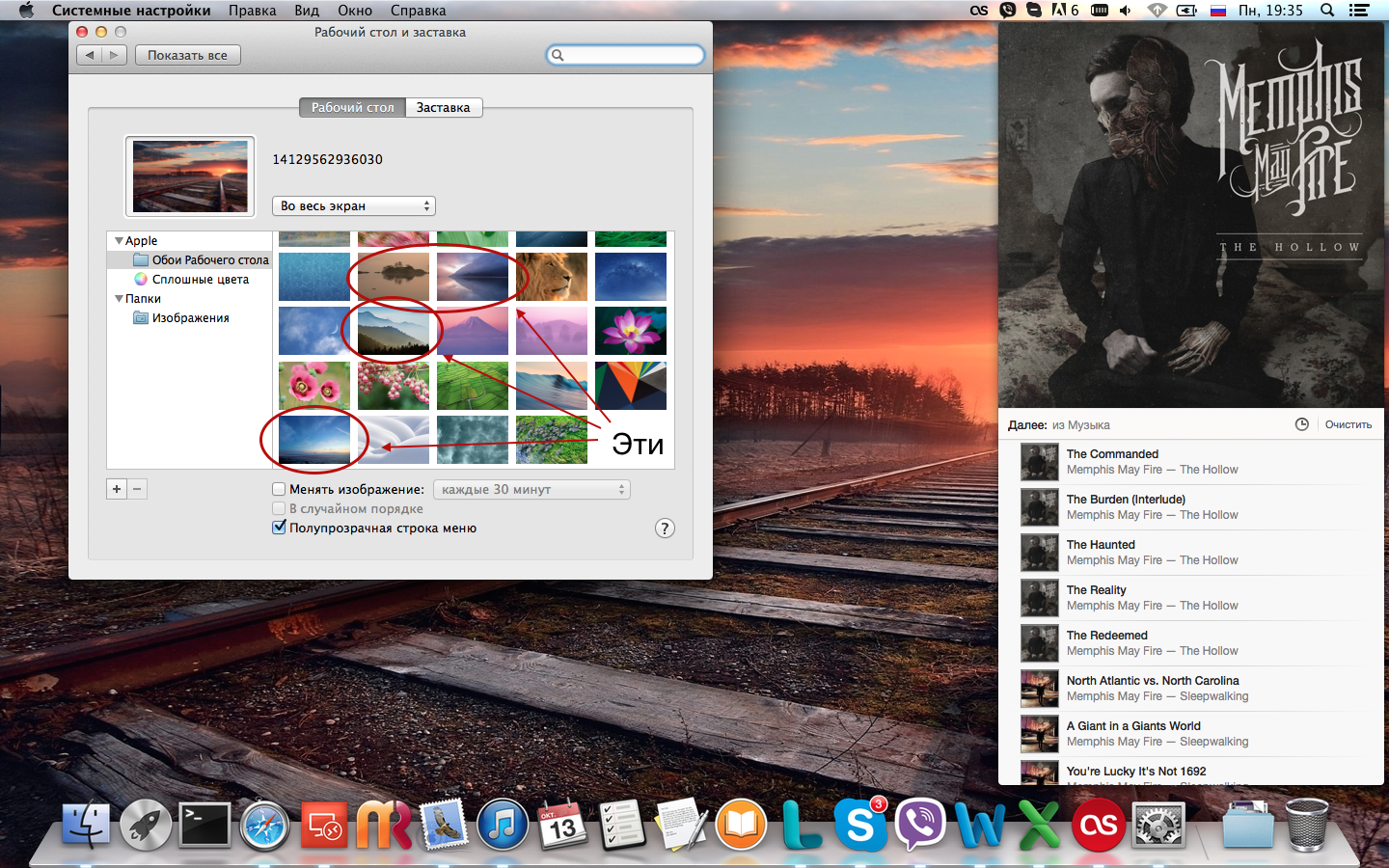Open the Вид menu
The height and width of the screenshot is (868, 1389).
coord(307,11)
